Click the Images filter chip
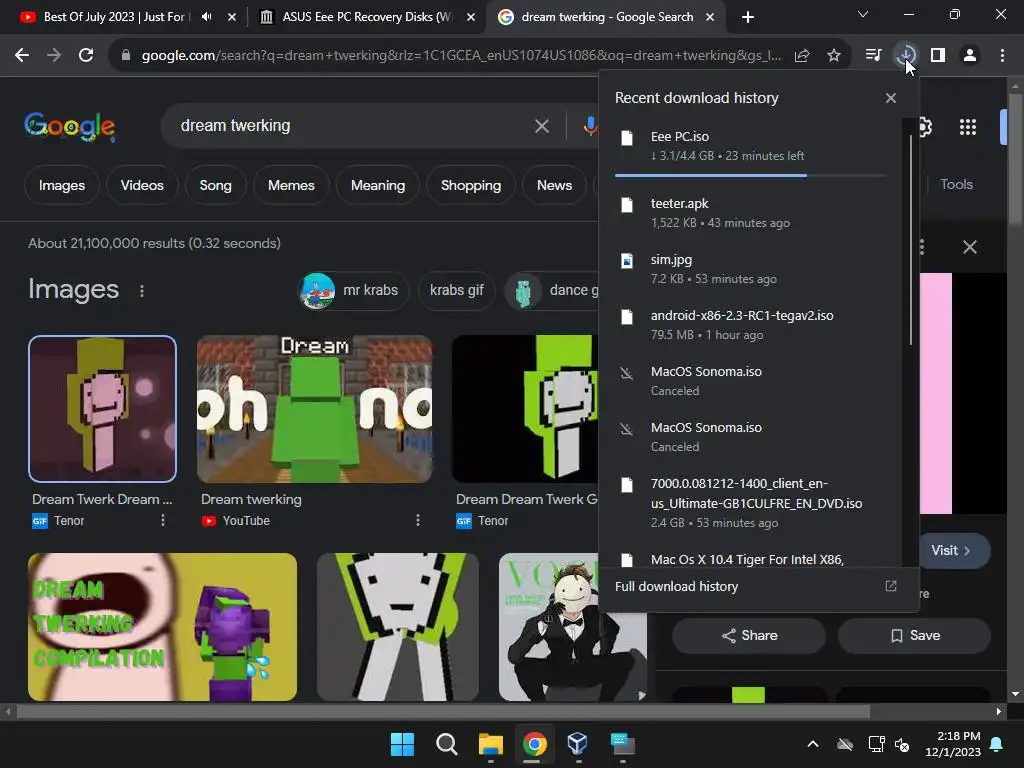The height and width of the screenshot is (768, 1024). tap(62, 185)
